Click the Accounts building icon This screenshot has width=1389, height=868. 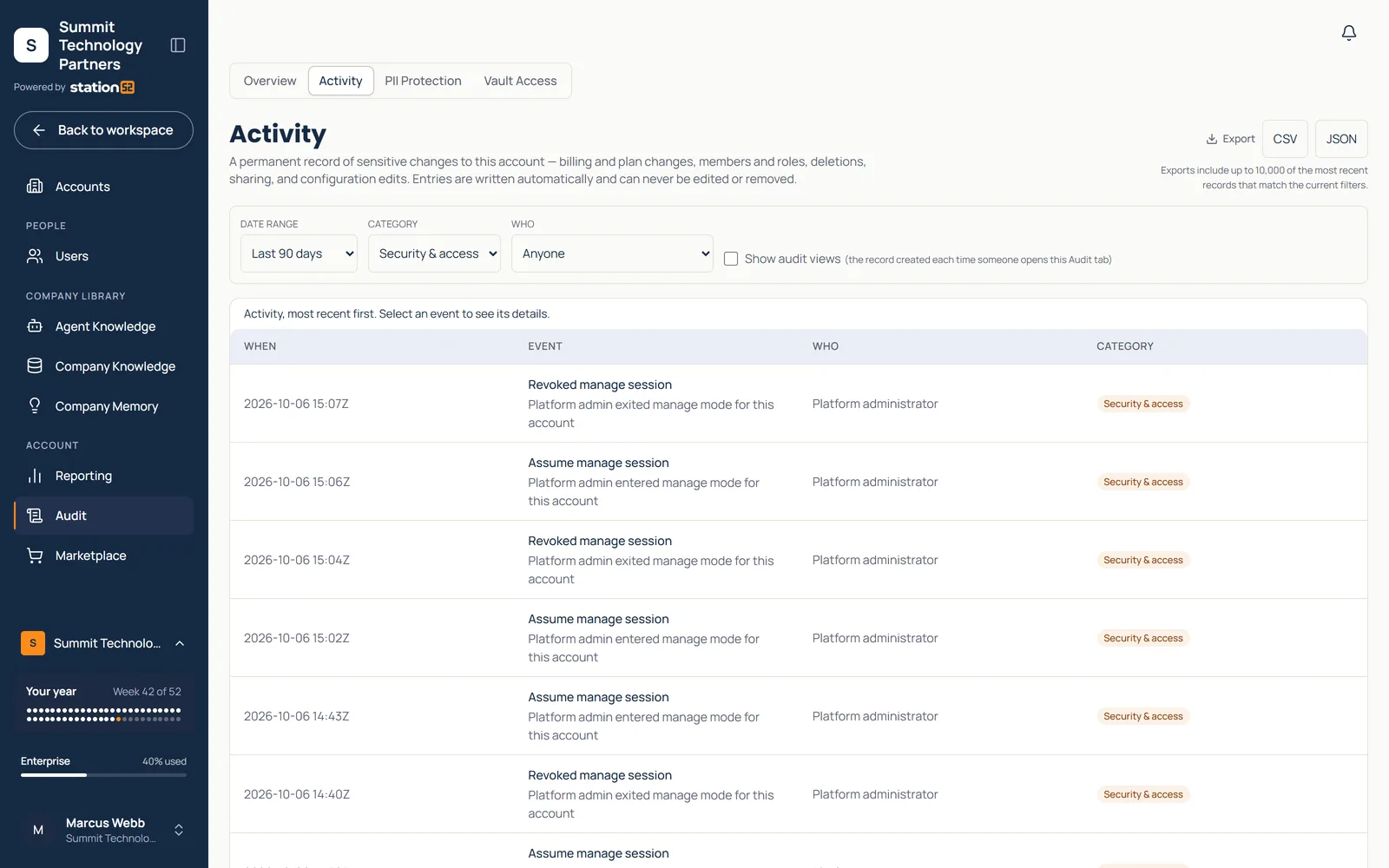(35, 186)
